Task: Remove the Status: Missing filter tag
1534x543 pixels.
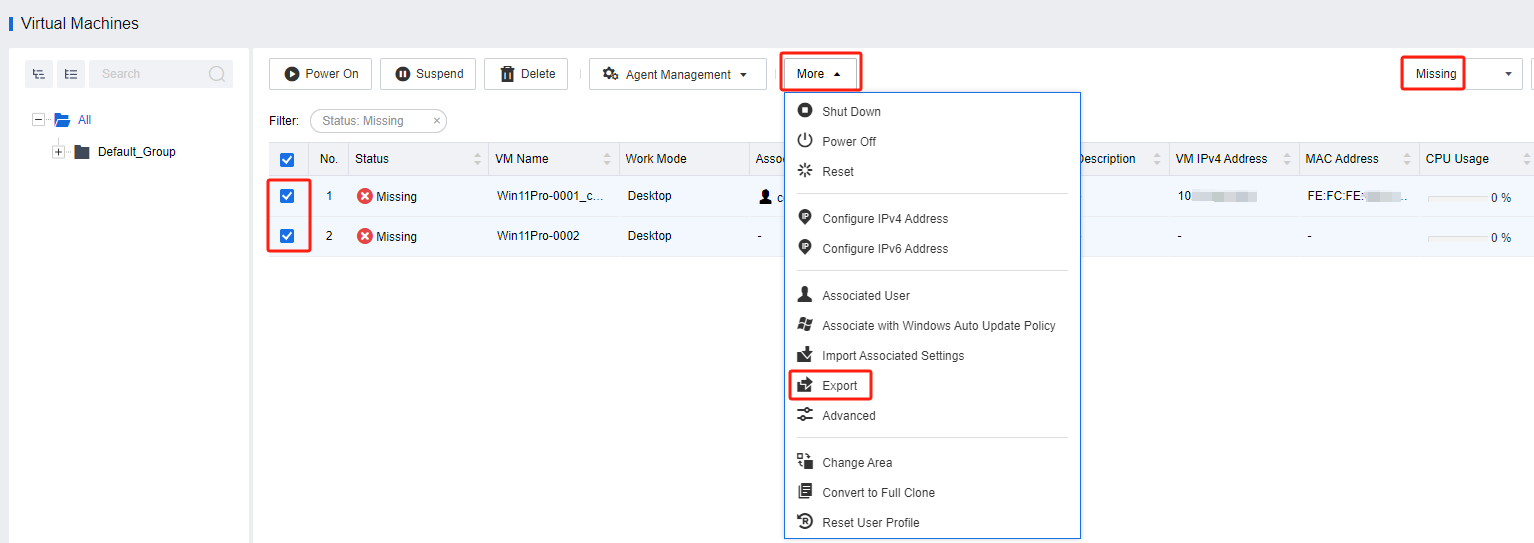Action: coord(436,121)
